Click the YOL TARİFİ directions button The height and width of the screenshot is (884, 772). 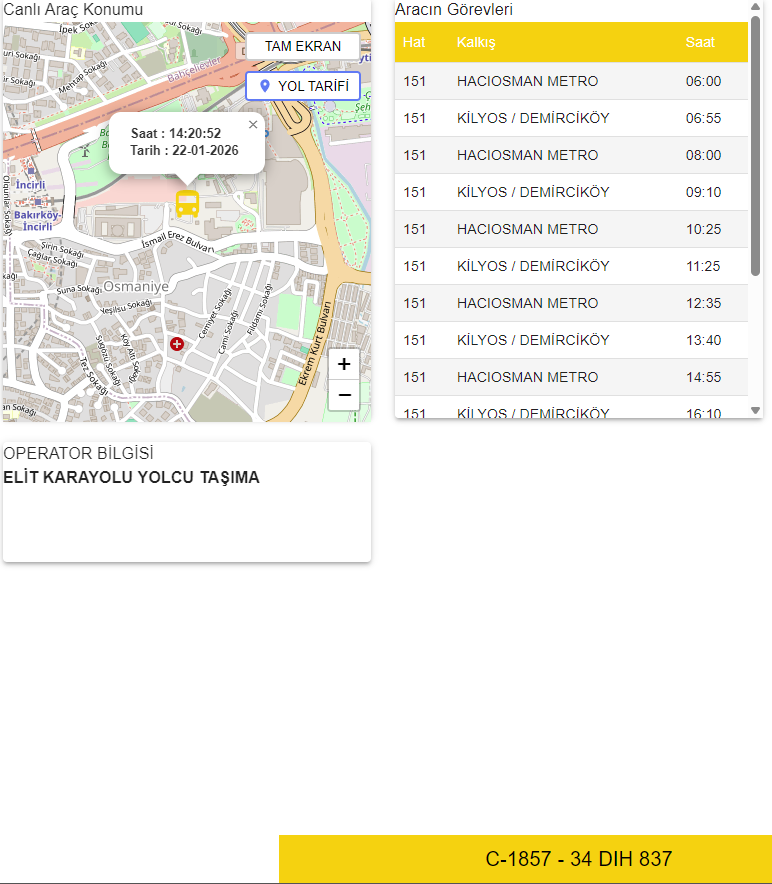(302, 86)
